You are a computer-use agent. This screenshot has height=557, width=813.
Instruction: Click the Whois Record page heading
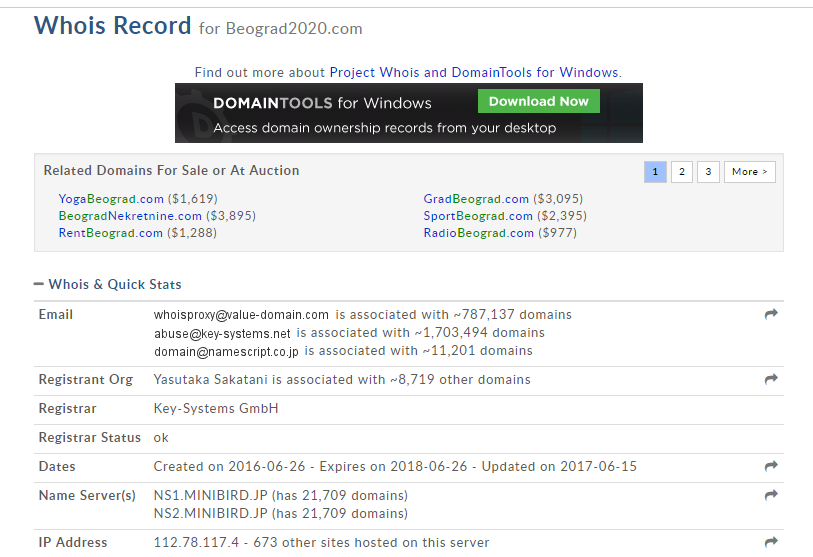point(113,25)
